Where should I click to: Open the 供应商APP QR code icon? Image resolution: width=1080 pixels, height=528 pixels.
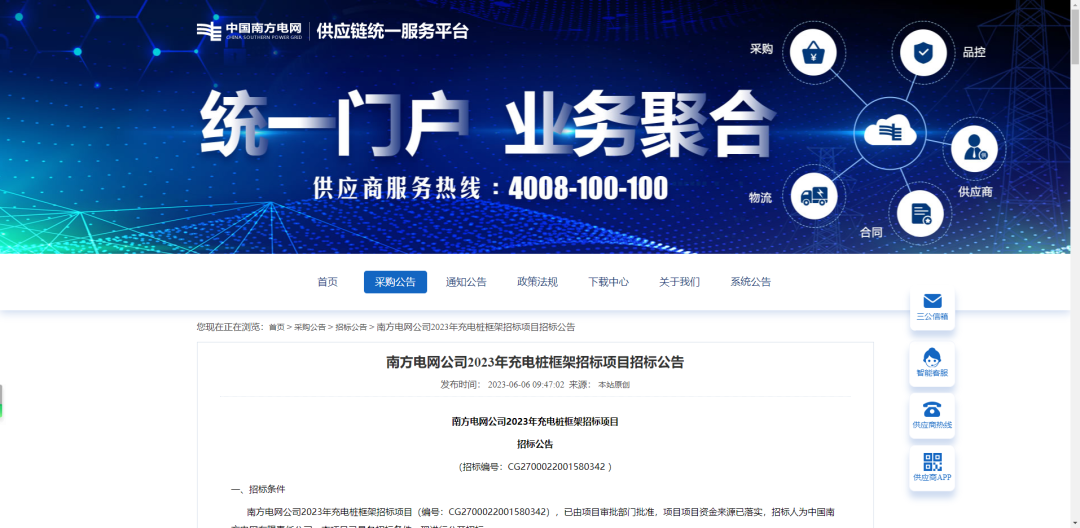point(932,462)
